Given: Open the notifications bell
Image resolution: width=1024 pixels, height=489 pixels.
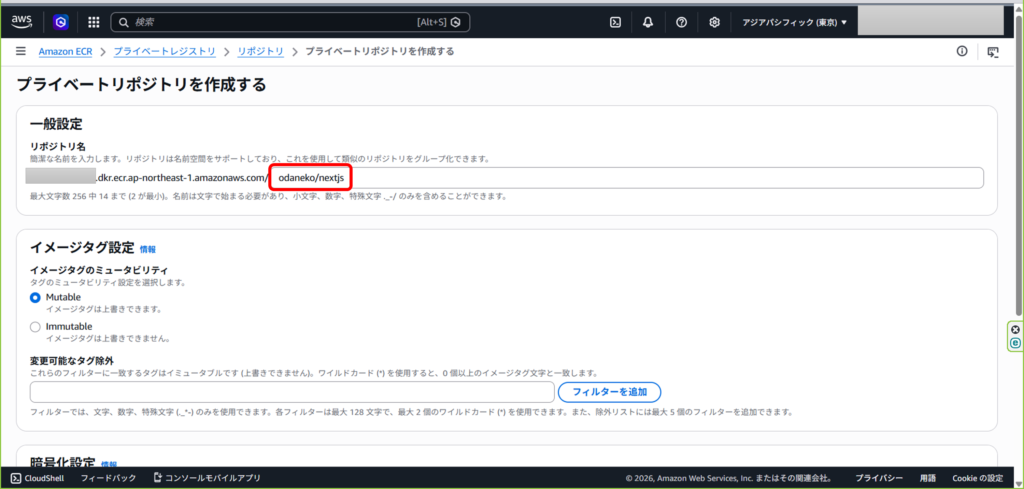Looking at the screenshot, I should 648,21.
